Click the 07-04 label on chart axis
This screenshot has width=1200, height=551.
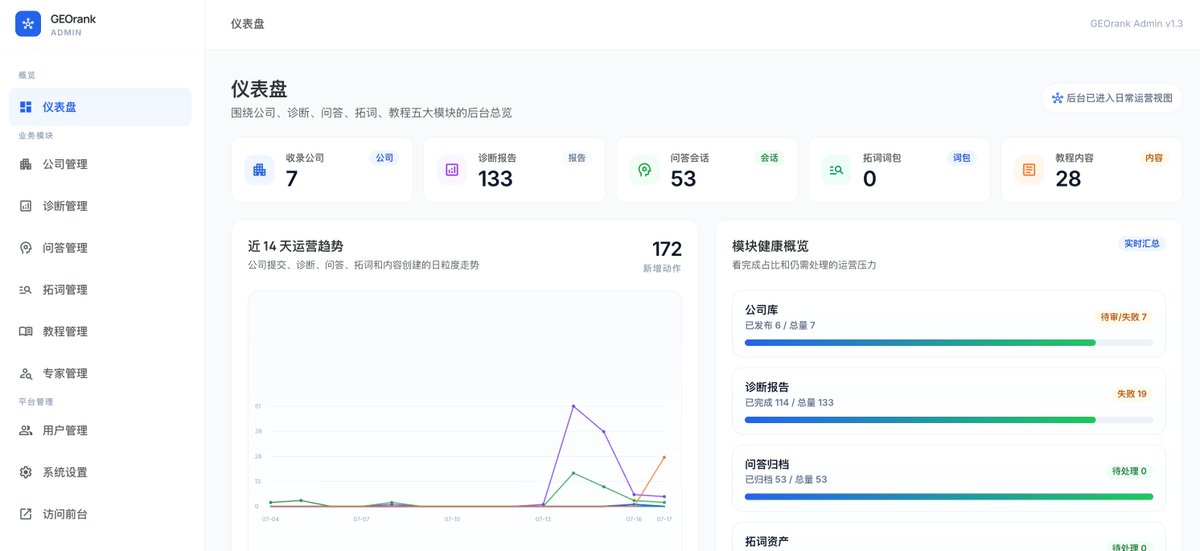[270, 519]
